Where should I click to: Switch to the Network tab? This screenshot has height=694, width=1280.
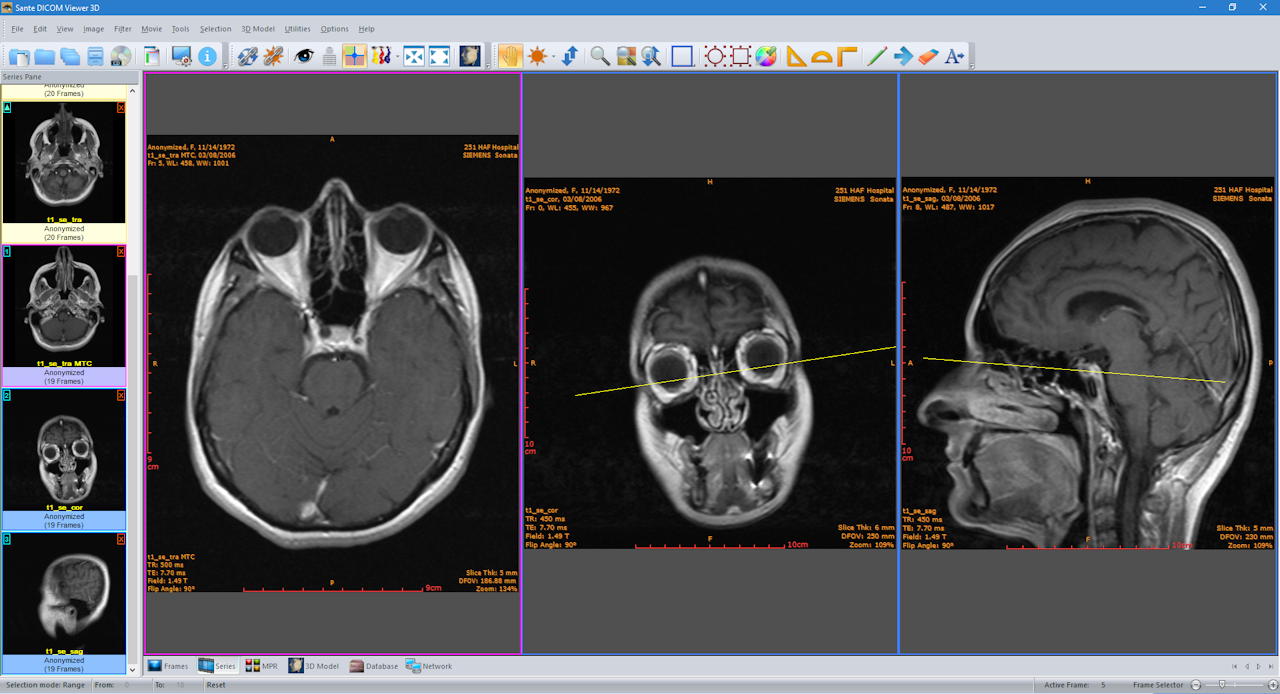click(x=429, y=666)
